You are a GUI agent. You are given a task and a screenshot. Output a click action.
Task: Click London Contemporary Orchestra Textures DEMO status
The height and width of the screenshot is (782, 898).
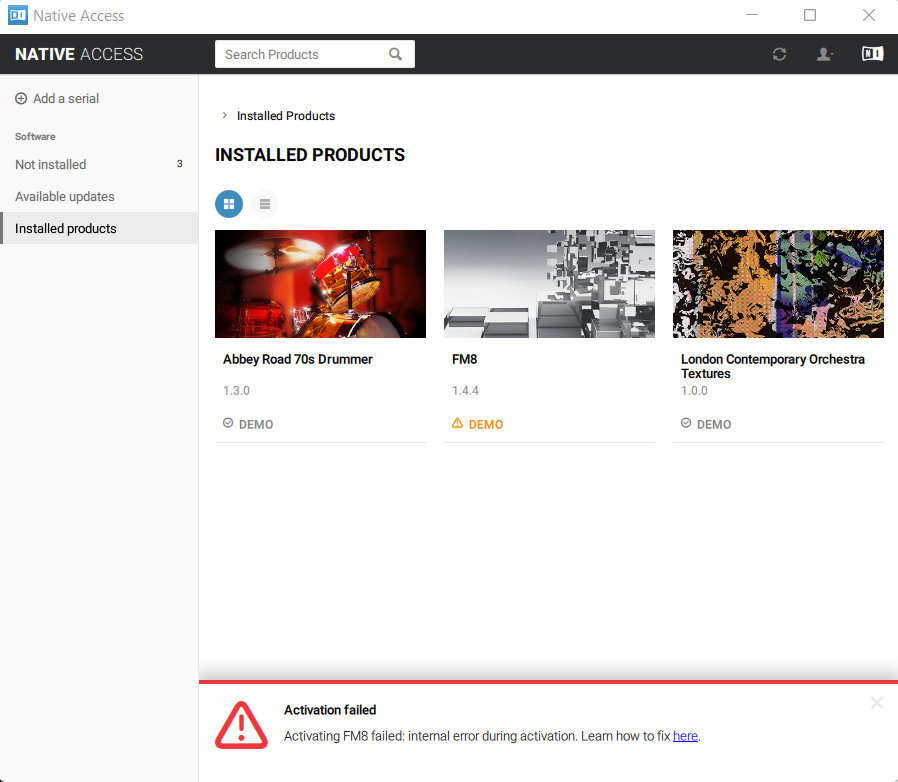[706, 424]
